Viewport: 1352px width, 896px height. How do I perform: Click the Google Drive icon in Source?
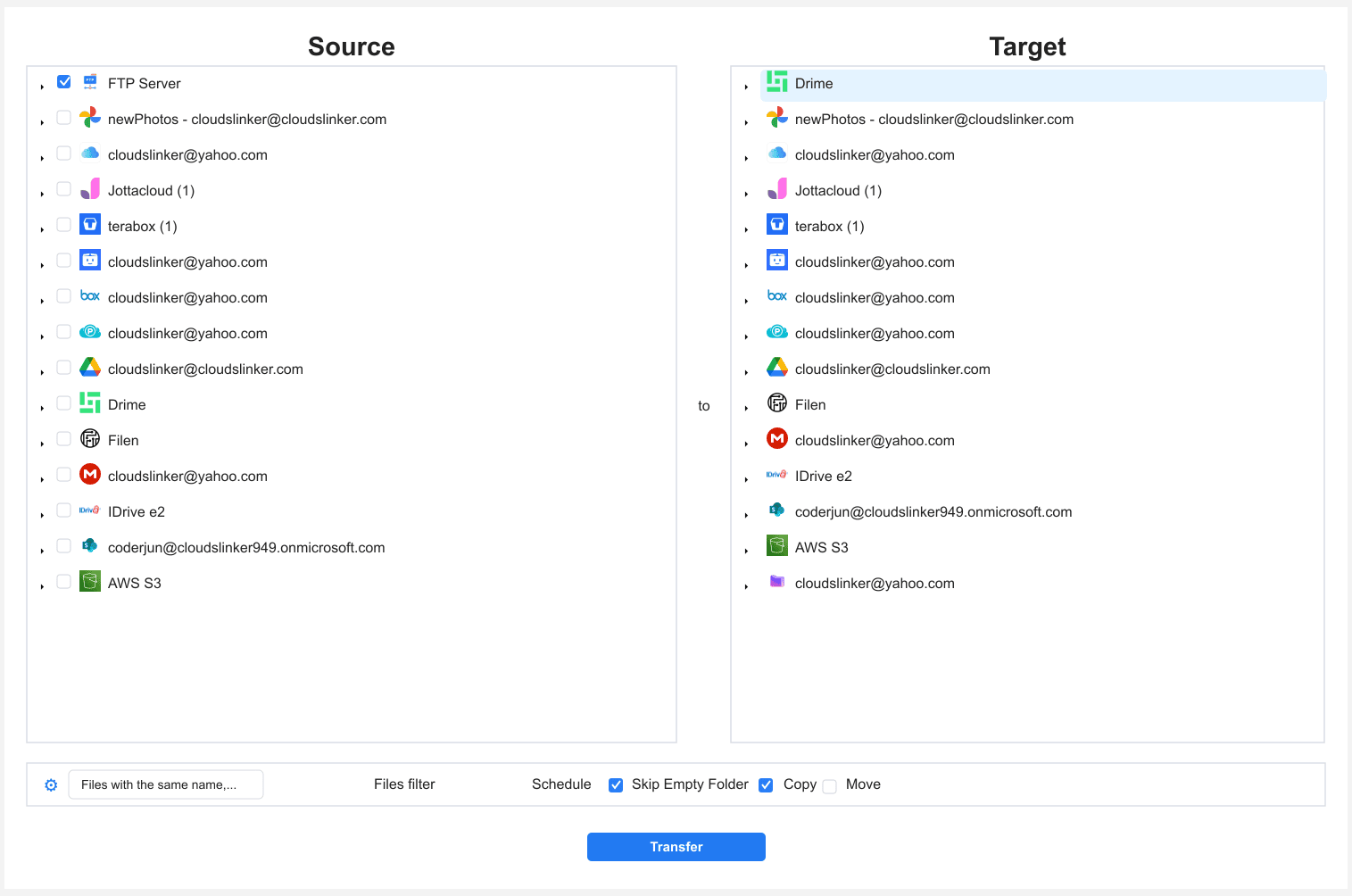coord(90,368)
